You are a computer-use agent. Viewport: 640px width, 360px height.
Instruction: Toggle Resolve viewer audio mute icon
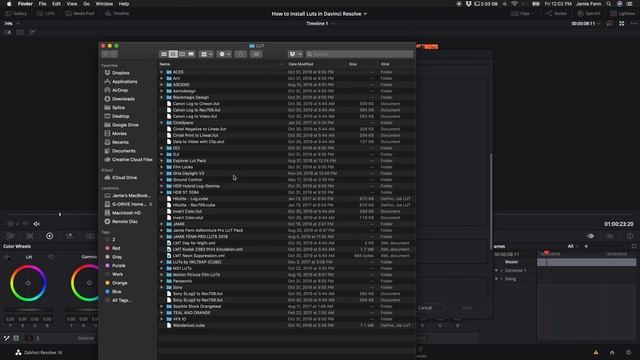coord(37,224)
